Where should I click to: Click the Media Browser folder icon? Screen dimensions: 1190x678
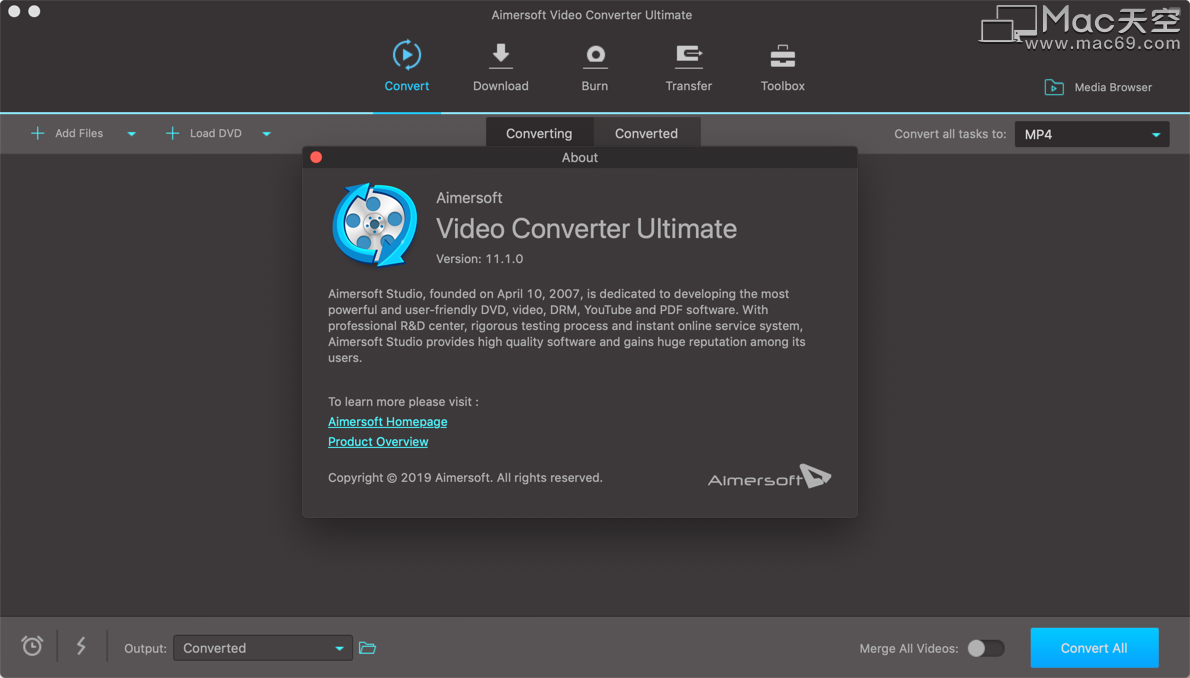(1053, 87)
